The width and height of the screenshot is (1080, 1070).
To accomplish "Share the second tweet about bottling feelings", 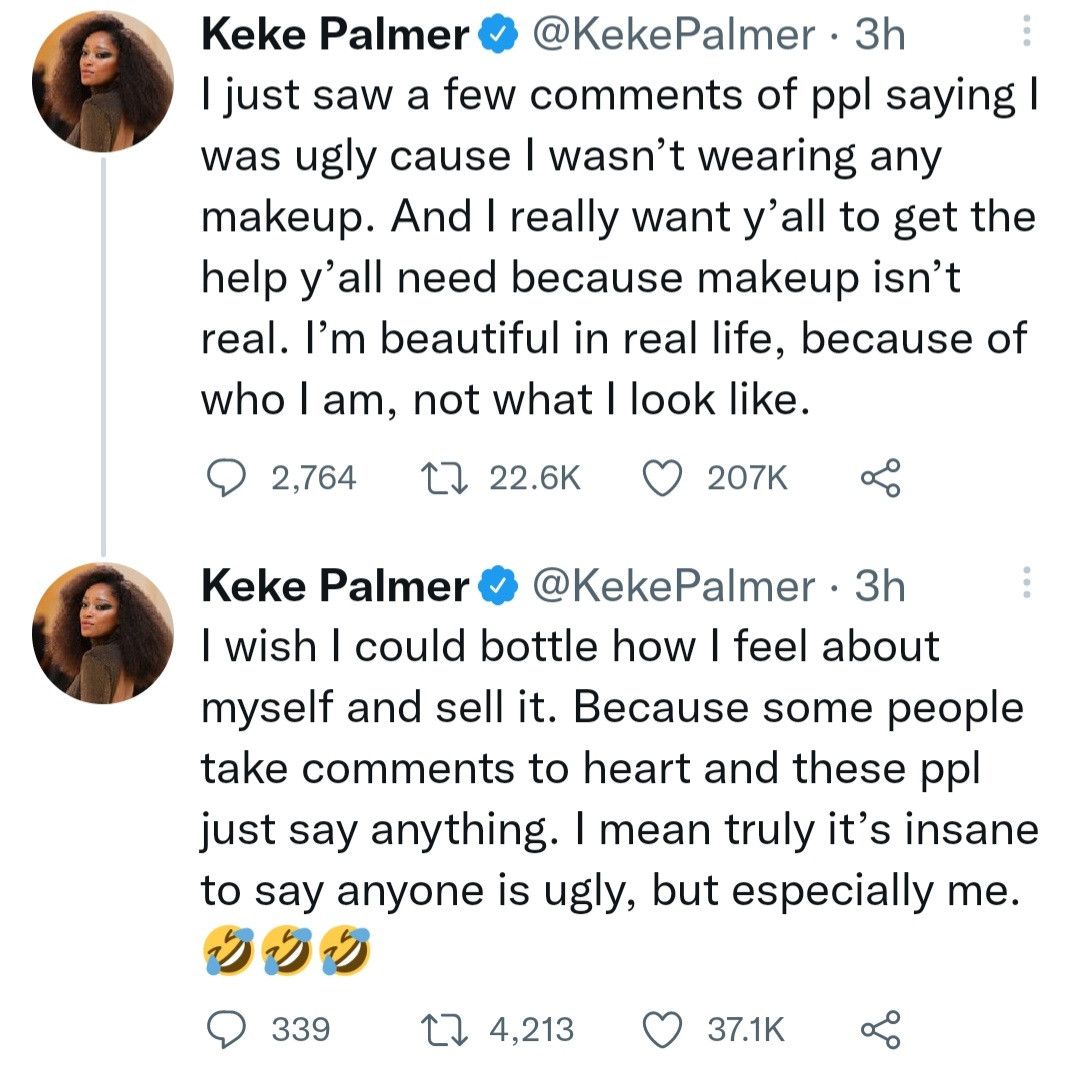I will [880, 1028].
